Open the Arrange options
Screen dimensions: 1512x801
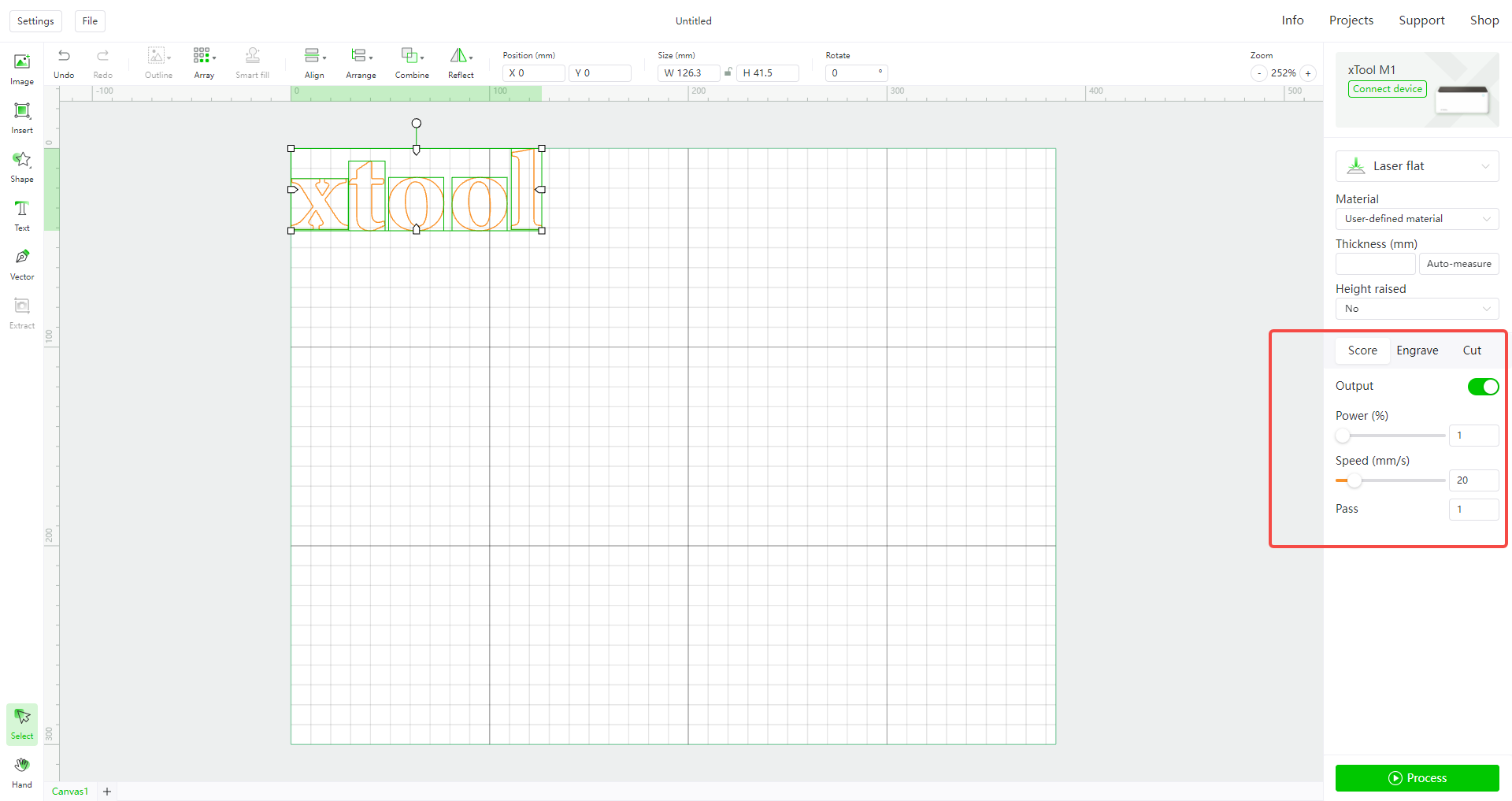coord(361,64)
